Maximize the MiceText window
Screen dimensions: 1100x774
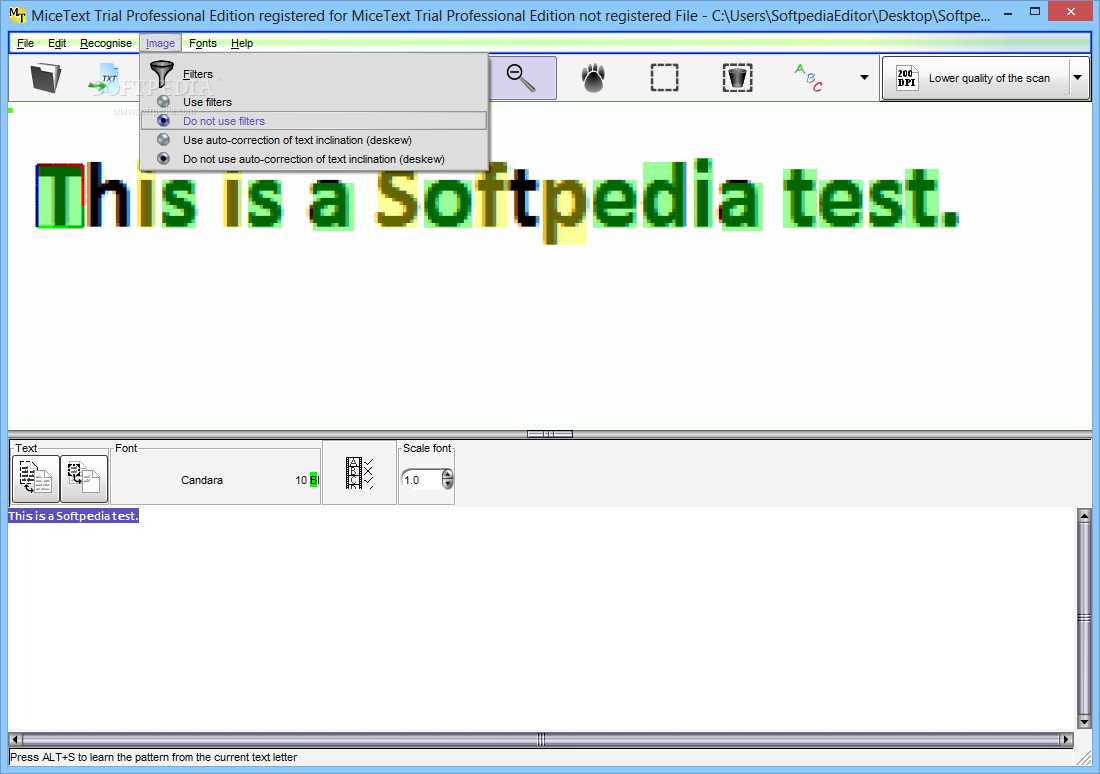click(1035, 11)
